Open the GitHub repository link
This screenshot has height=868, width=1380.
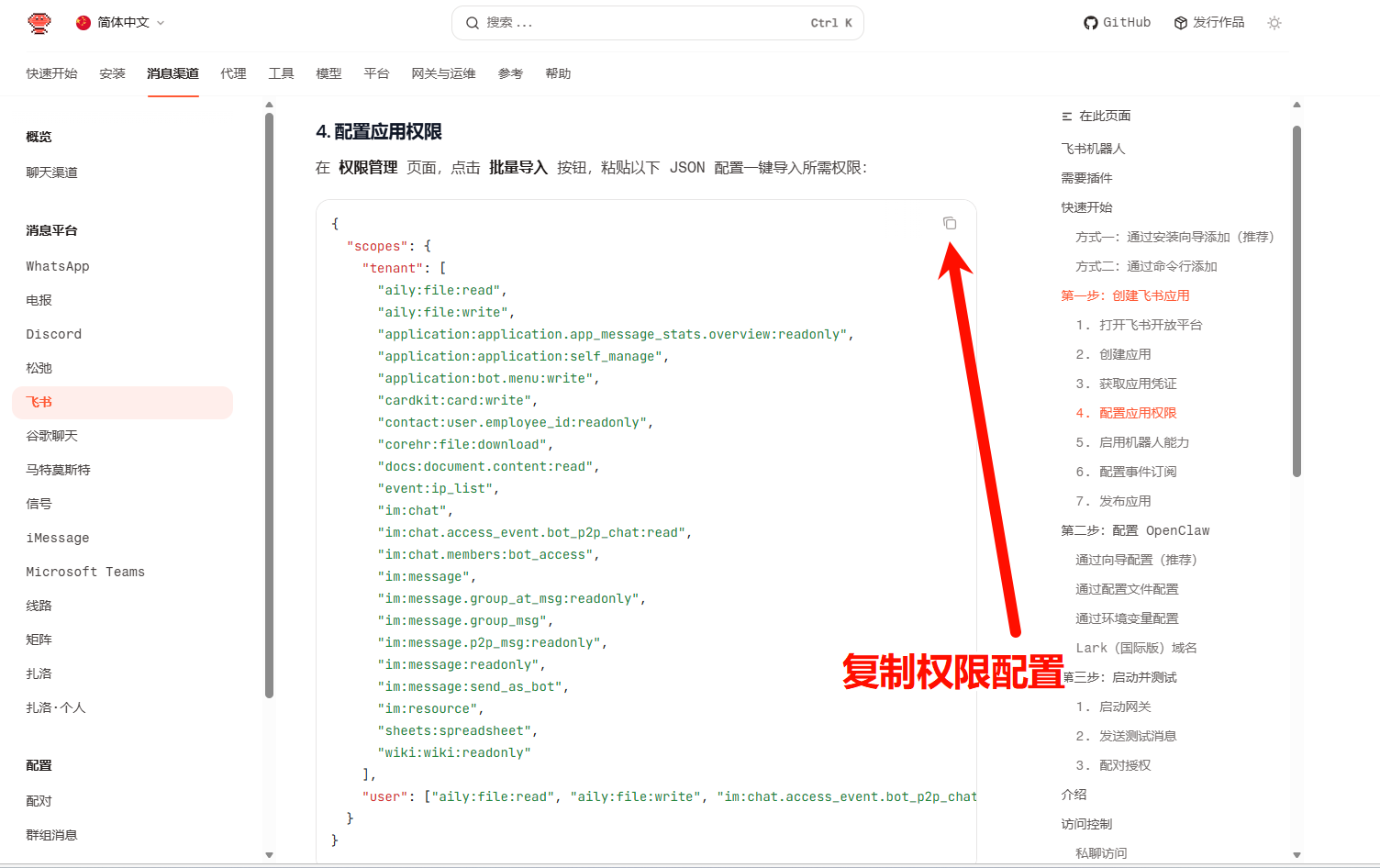click(x=1117, y=23)
